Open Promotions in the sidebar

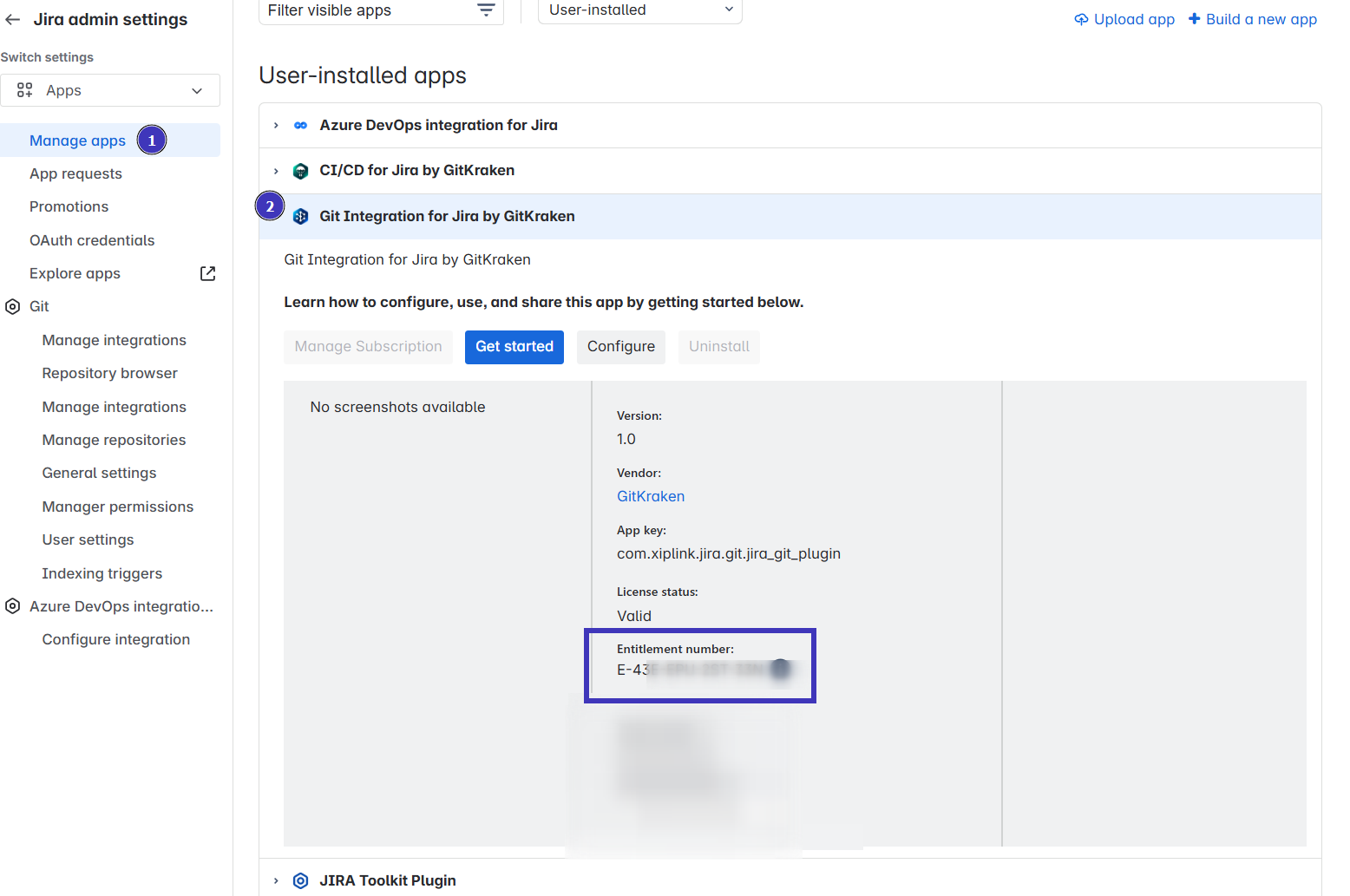point(69,206)
